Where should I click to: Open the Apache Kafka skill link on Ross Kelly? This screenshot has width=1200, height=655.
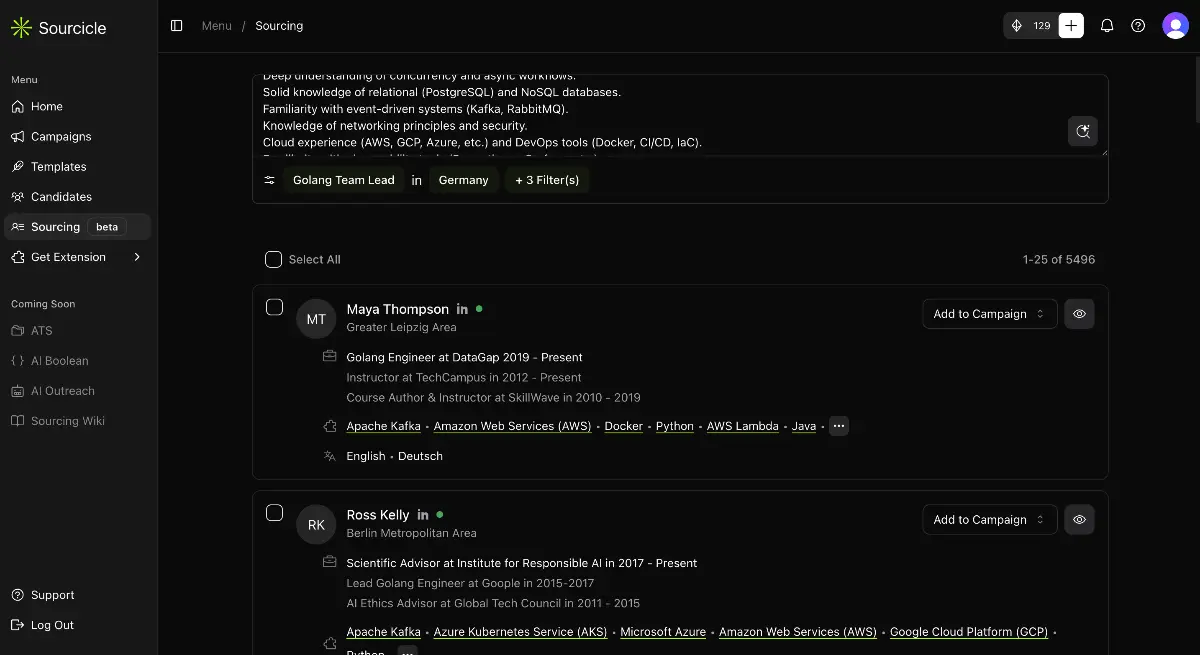pos(383,632)
